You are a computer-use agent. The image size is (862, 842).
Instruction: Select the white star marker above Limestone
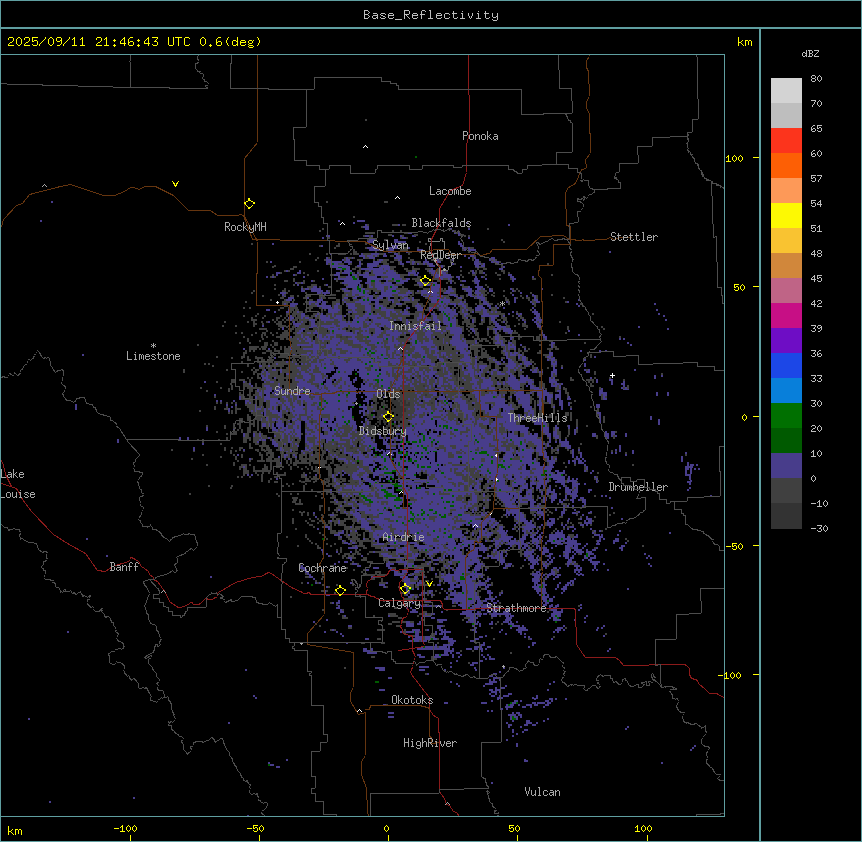point(153,345)
